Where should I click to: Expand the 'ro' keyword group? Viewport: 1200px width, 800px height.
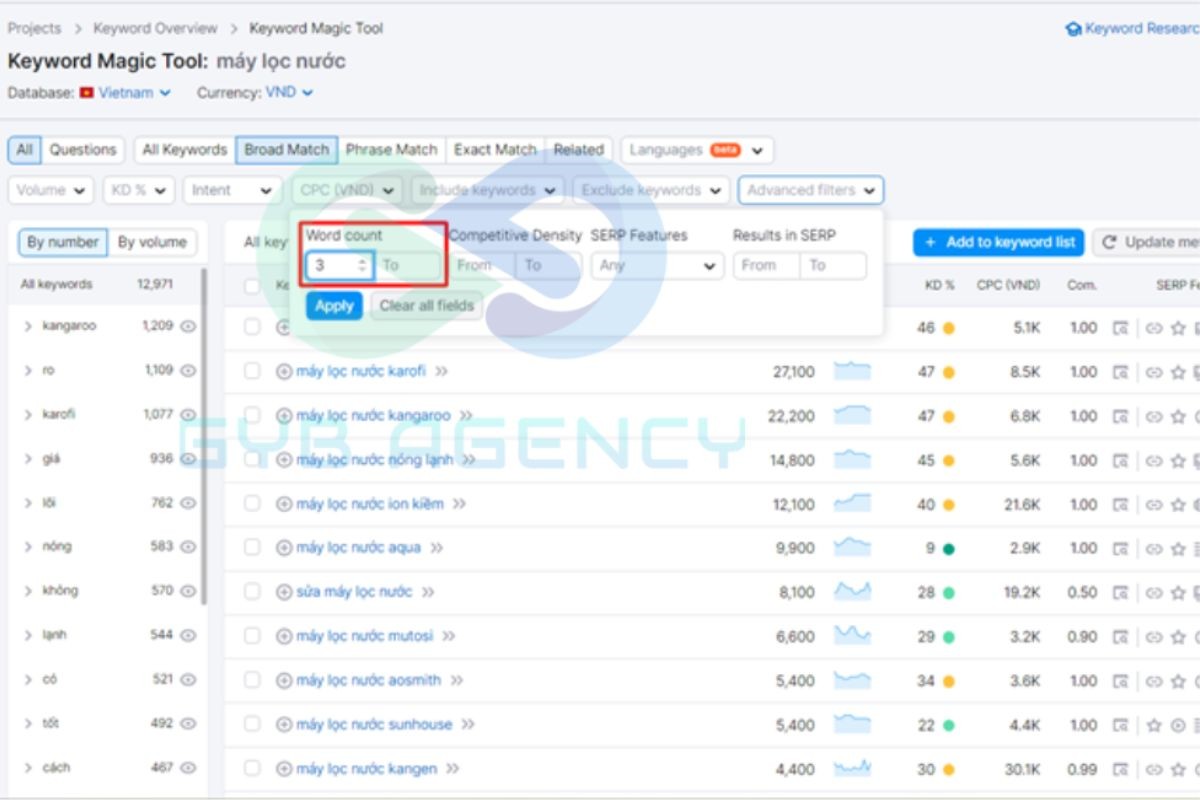(28, 370)
